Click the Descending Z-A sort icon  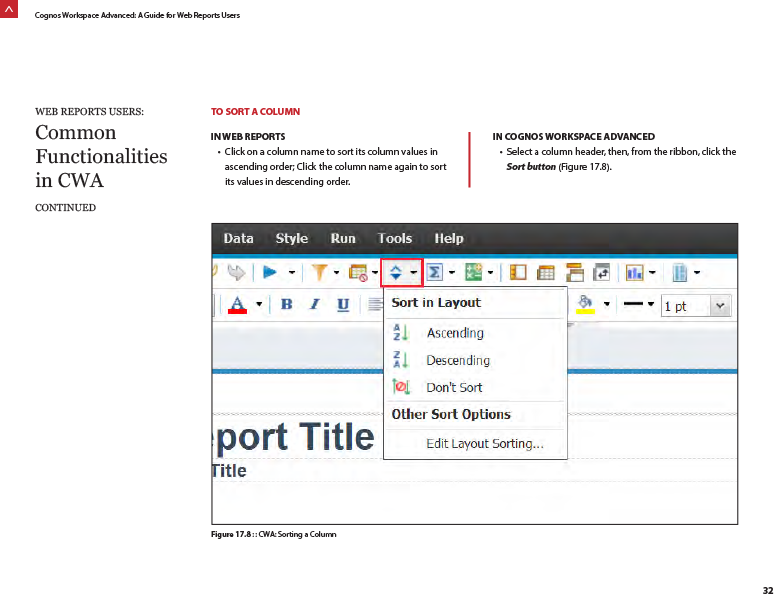pyautogui.click(x=400, y=359)
